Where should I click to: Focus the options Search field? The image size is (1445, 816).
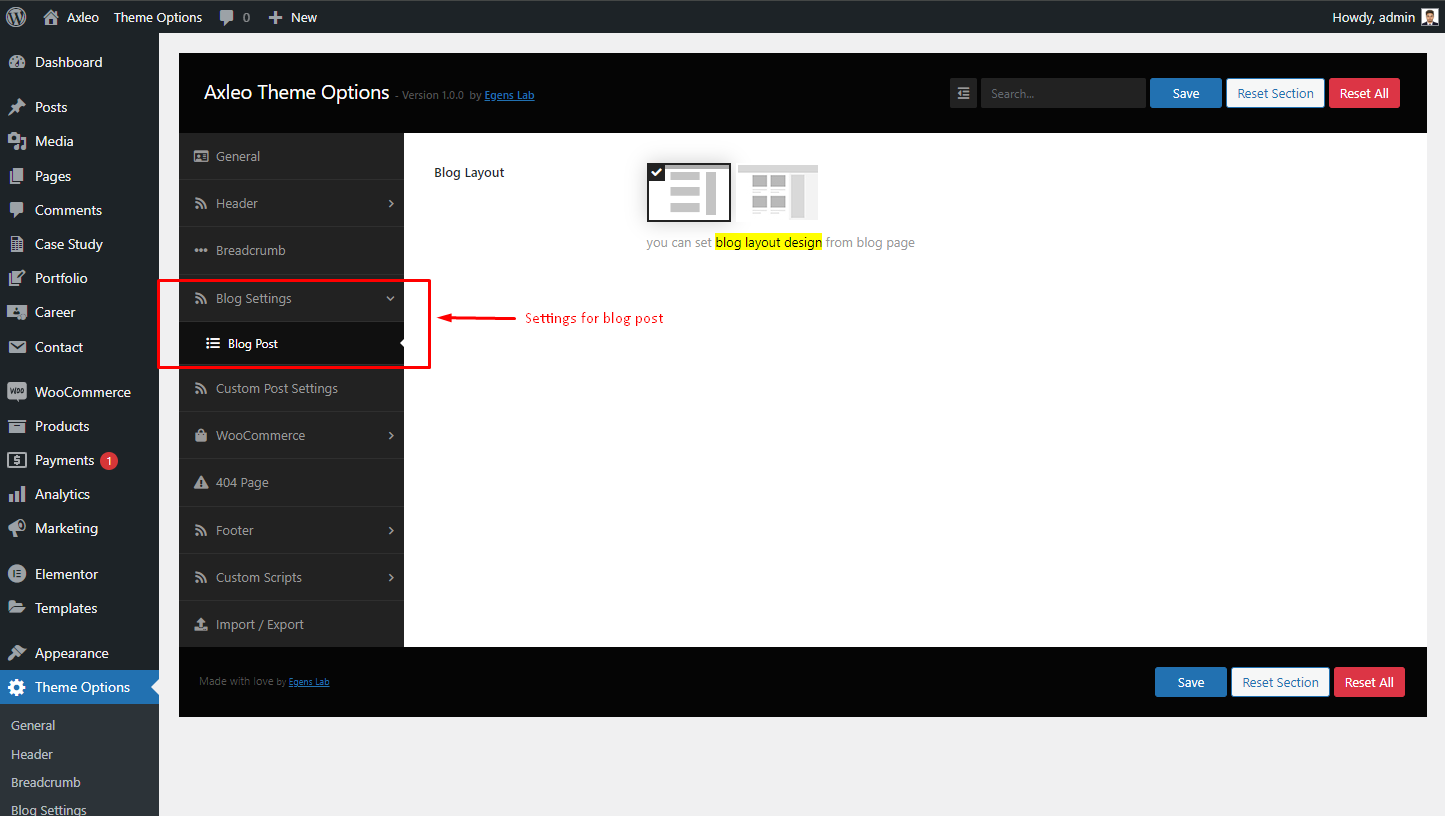coord(1063,93)
